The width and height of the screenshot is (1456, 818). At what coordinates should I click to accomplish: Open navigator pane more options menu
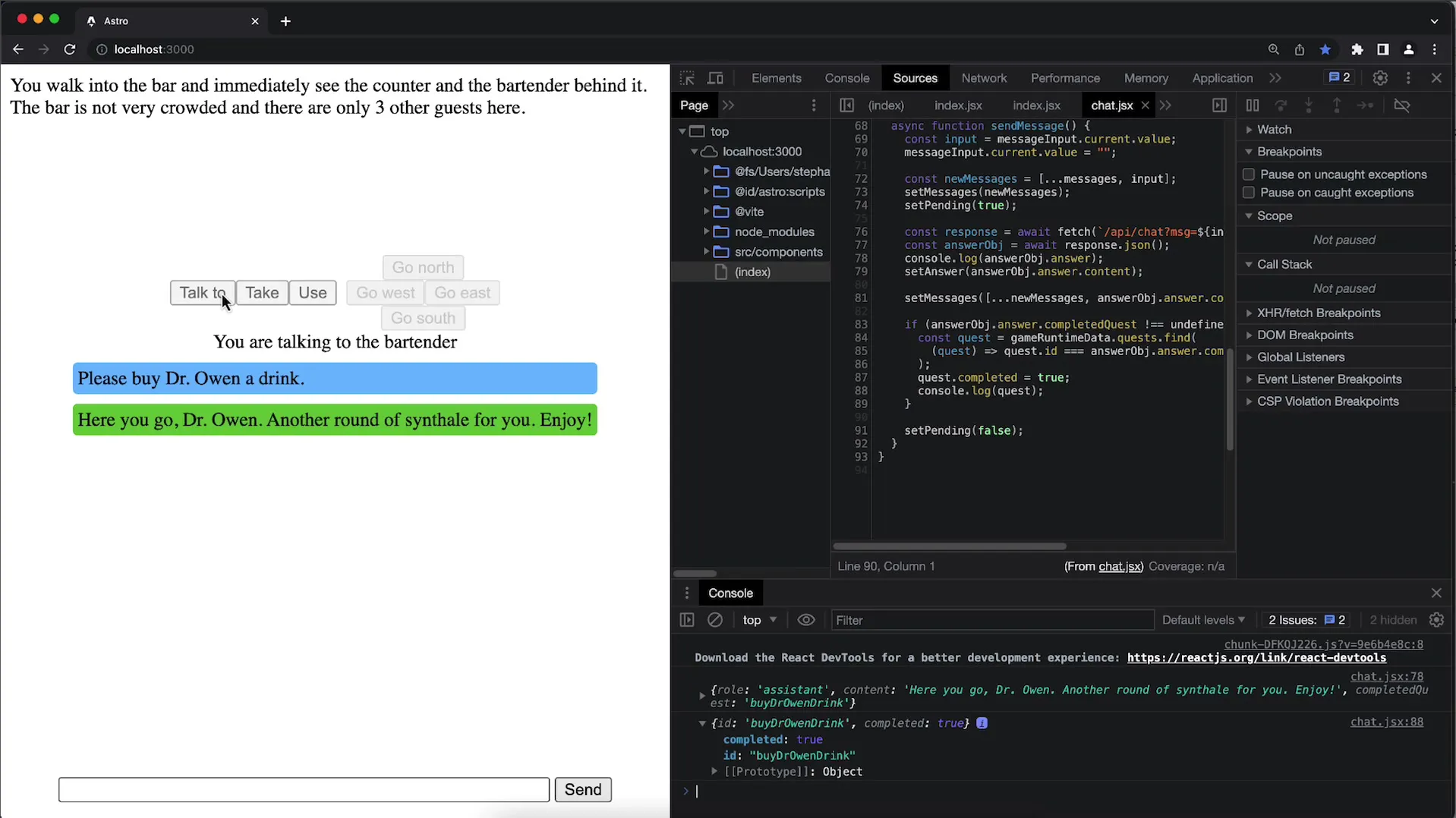[814, 105]
